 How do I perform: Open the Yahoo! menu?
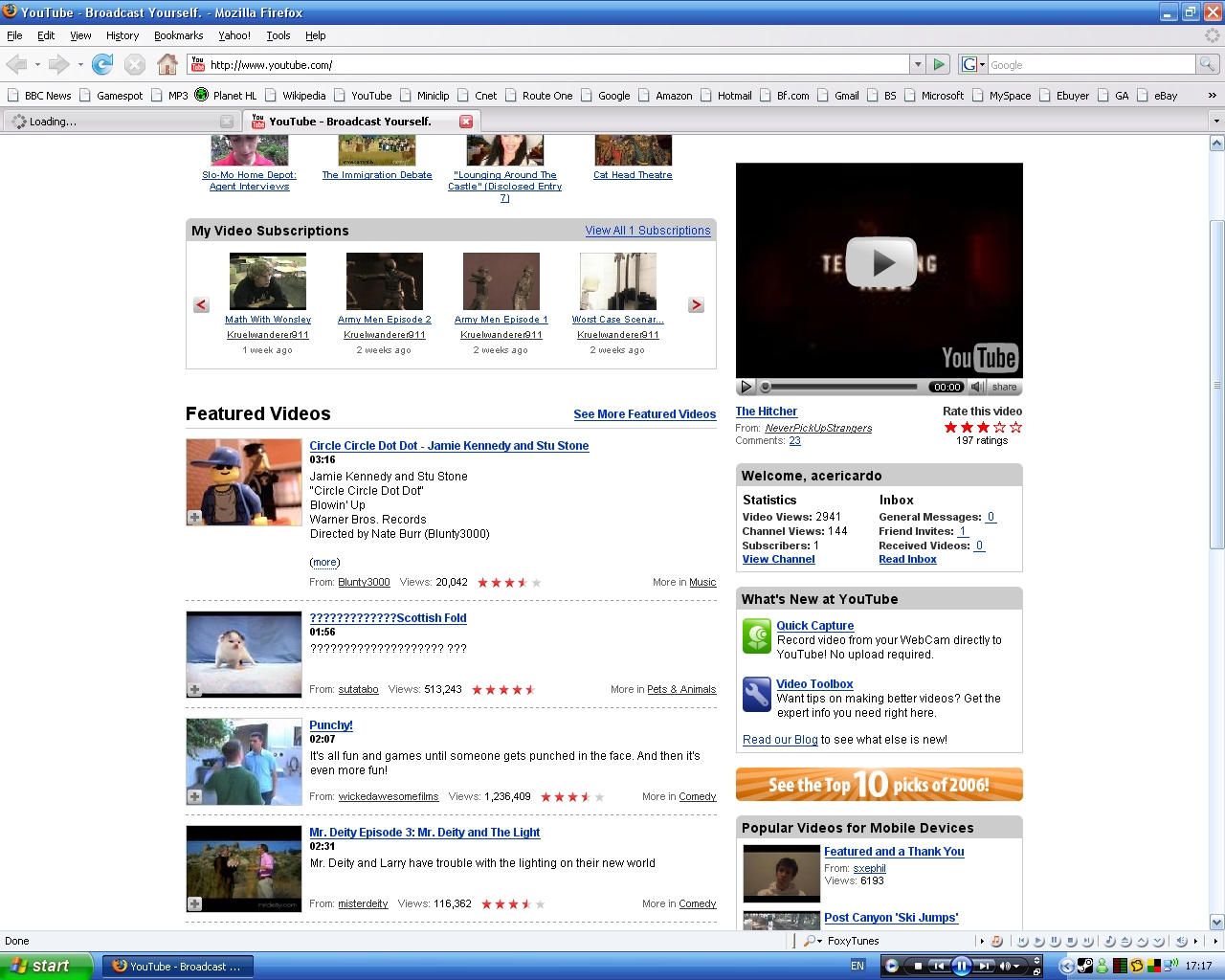[x=234, y=35]
